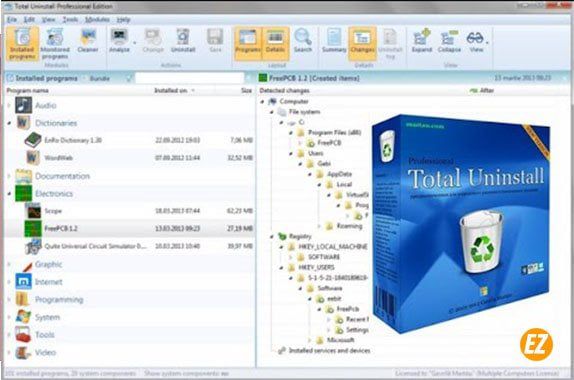
Task: Click the Show system components status text
Action: [186, 373]
